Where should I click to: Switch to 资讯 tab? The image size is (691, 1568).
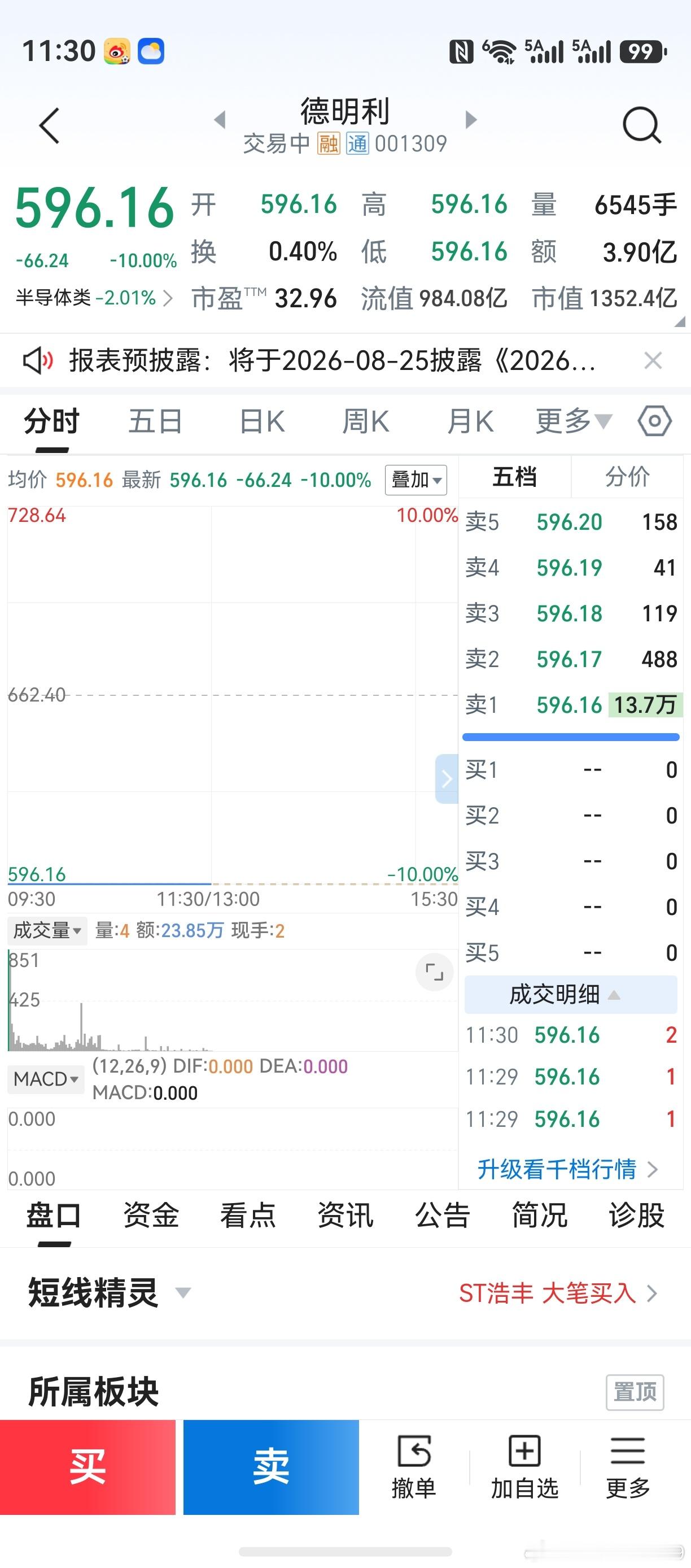[x=345, y=1216]
